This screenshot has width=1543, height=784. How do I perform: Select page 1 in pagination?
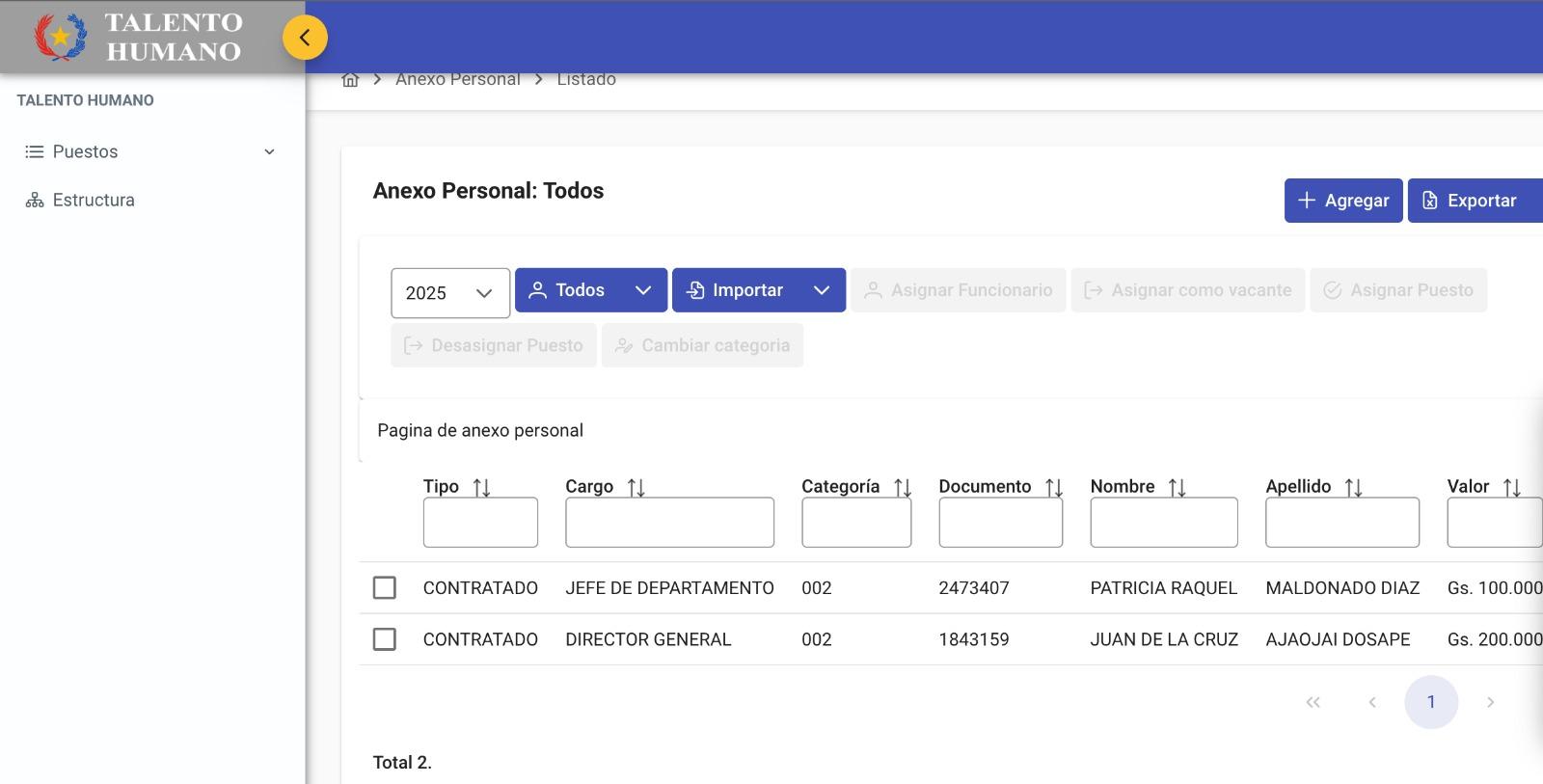[x=1430, y=702]
